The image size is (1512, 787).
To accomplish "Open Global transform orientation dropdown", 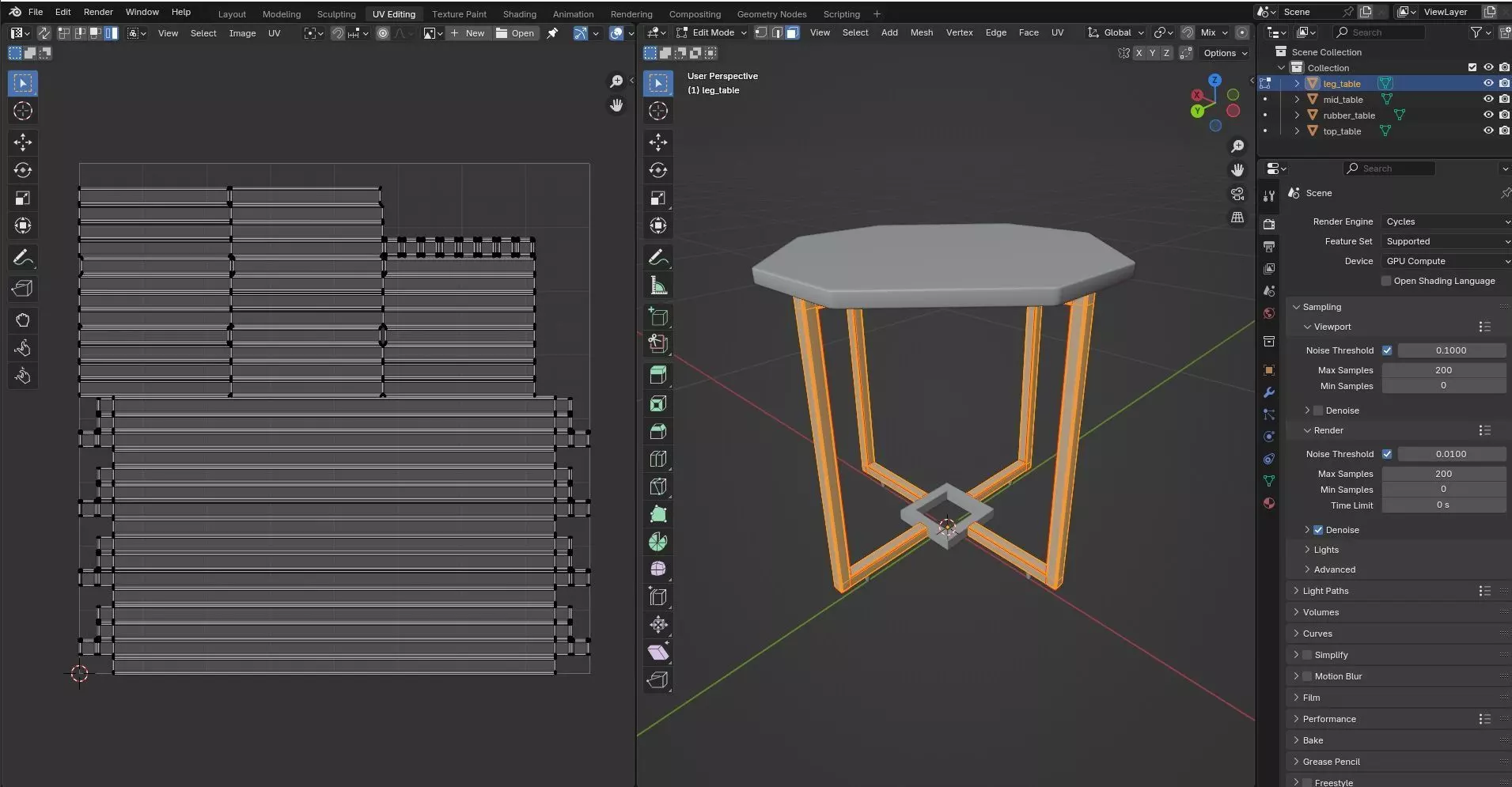I will [1116, 32].
